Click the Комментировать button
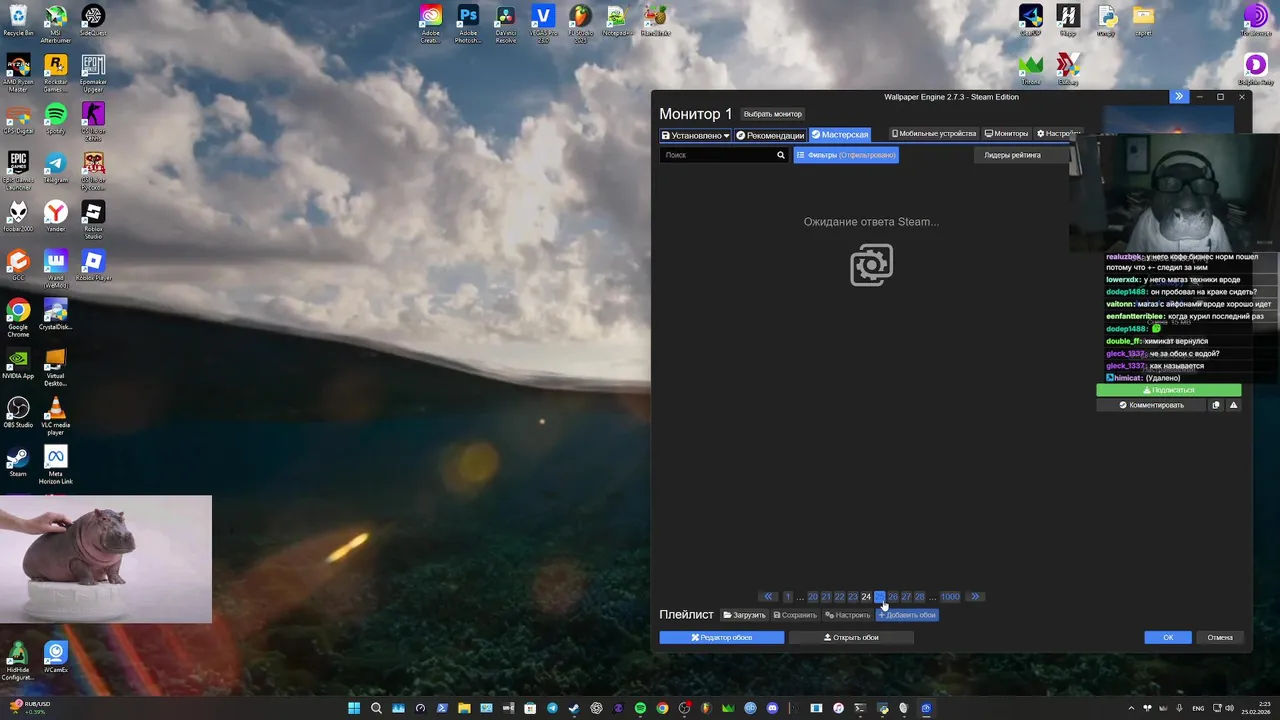1280x720 pixels. (x=1151, y=405)
